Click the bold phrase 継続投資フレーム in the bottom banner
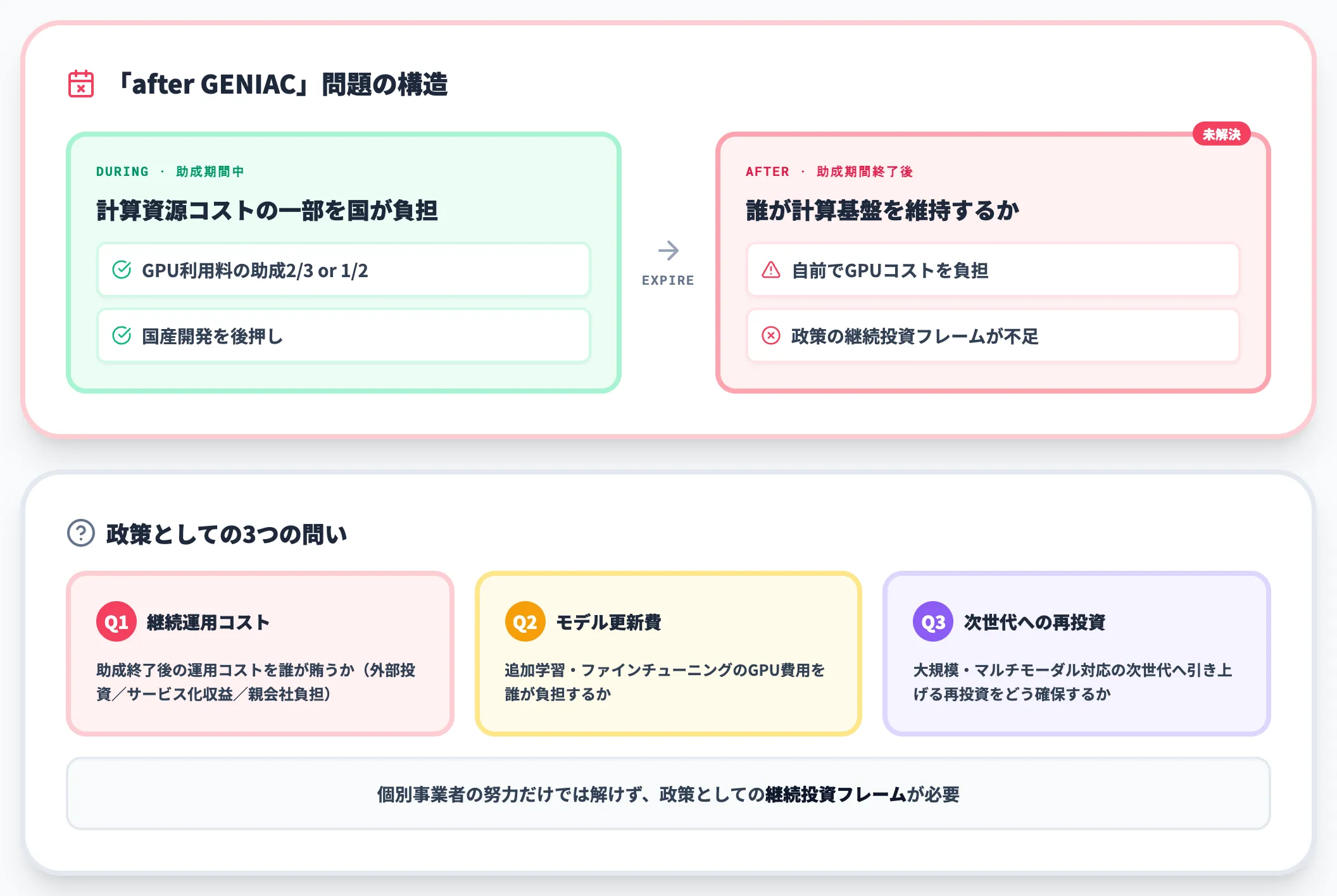The height and width of the screenshot is (896, 1337). (836, 794)
